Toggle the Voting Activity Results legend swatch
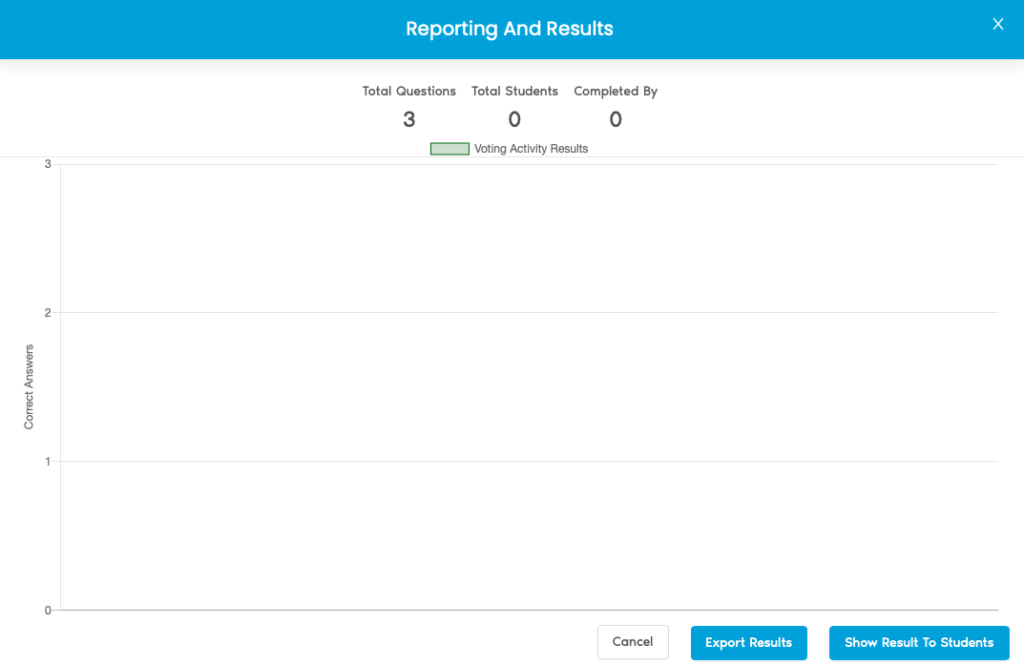The height and width of the screenshot is (665, 1024). (449, 149)
